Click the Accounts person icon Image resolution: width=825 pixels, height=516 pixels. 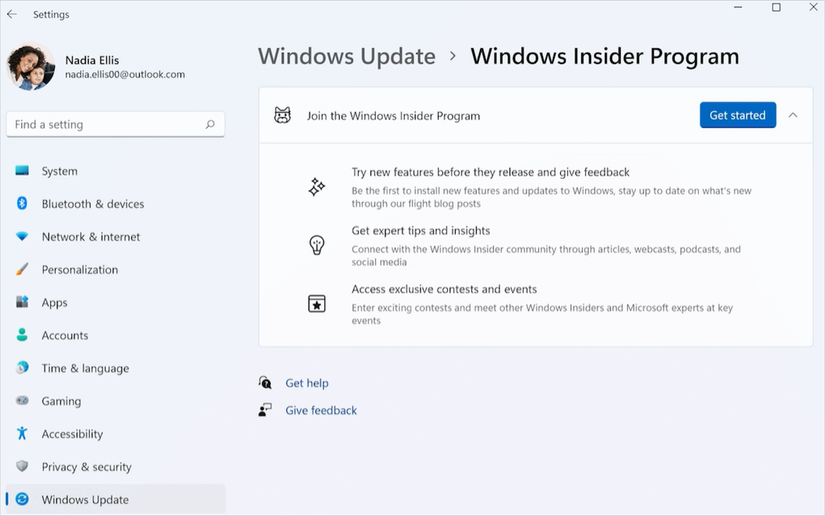[22, 335]
